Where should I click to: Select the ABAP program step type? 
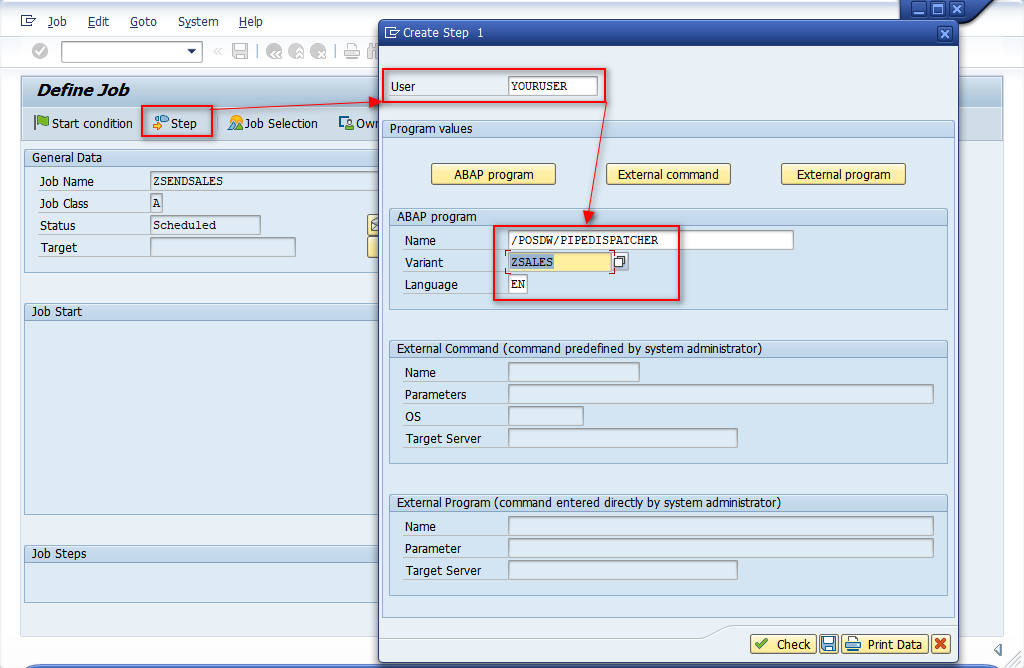tap(493, 173)
